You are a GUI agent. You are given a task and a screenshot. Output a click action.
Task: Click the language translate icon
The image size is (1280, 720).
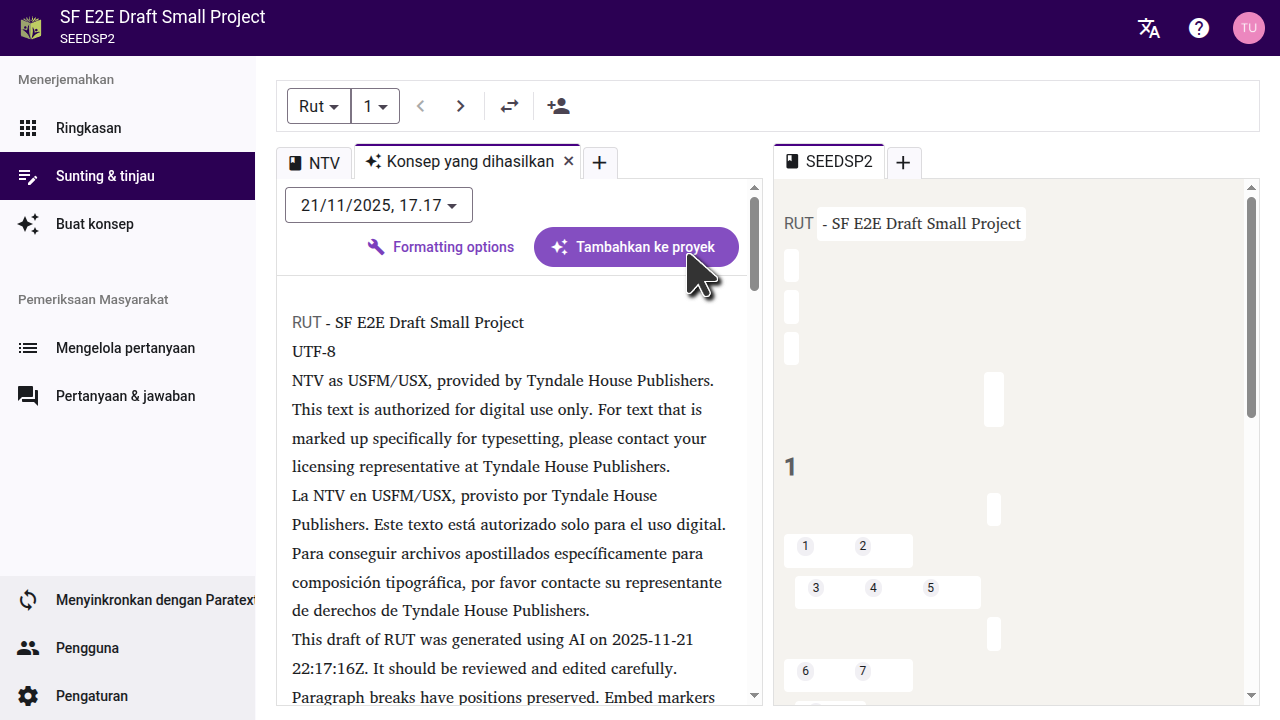[x=1149, y=28]
